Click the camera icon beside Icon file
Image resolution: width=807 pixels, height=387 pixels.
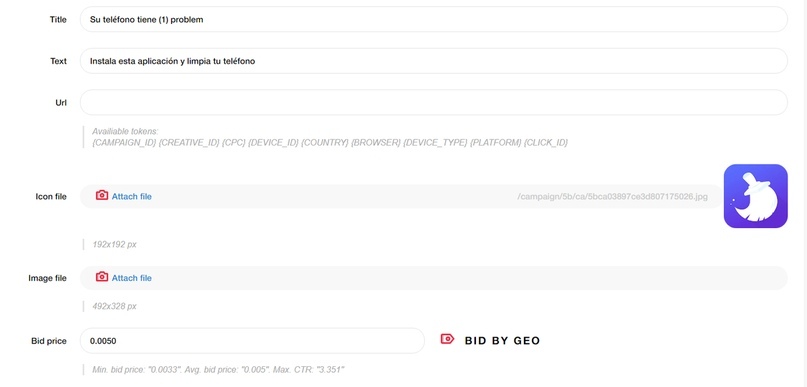tap(102, 196)
